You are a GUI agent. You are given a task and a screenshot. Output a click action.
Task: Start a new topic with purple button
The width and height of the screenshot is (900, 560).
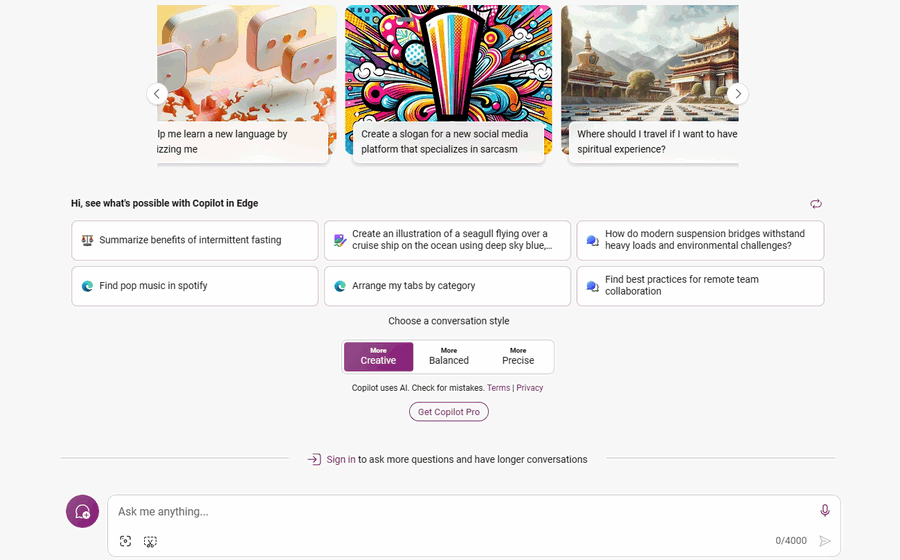(x=82, y=511)
